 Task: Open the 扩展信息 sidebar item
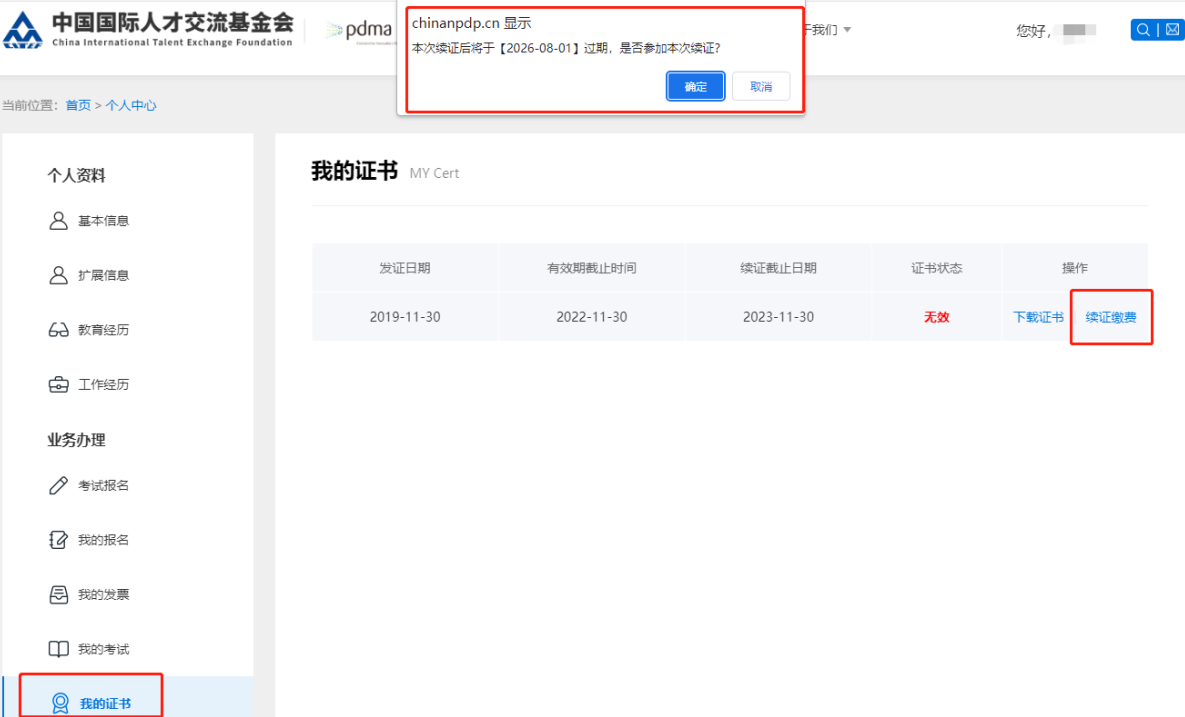tap(102, 275)
